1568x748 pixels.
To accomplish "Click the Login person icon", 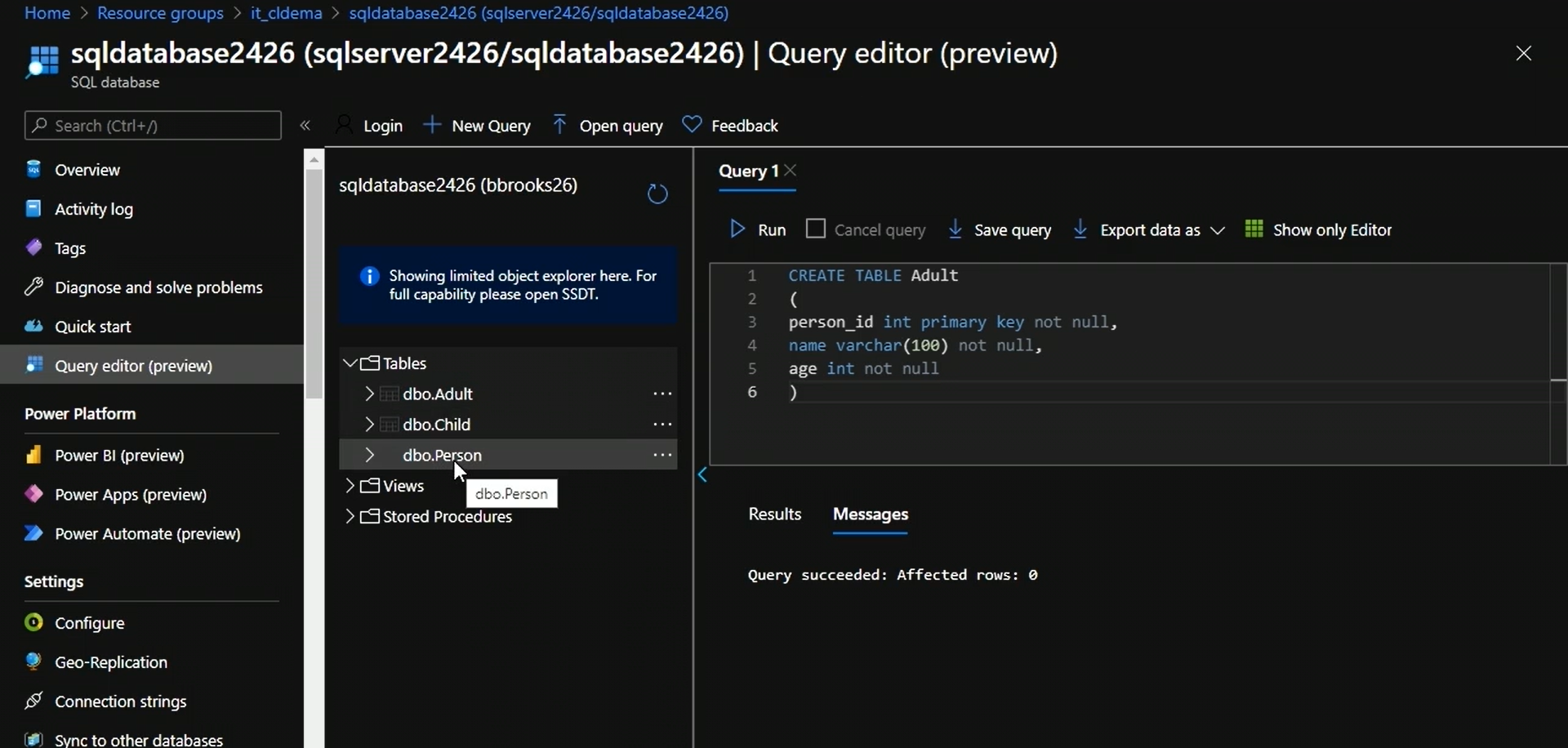I will pos(345,125).
